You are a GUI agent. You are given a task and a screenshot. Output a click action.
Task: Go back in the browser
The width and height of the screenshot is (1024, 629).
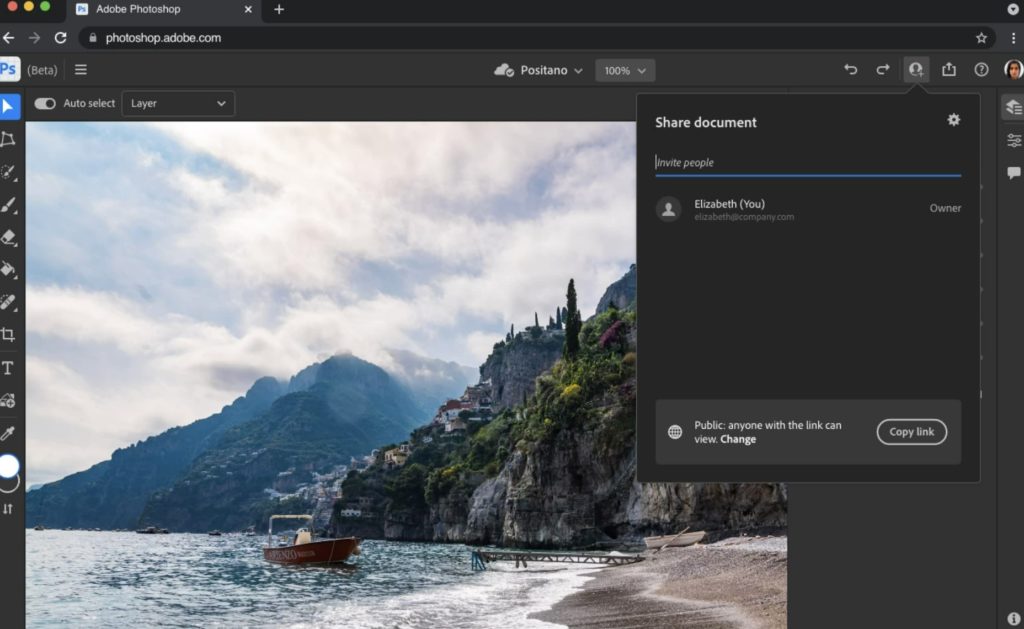click(8, 38)
